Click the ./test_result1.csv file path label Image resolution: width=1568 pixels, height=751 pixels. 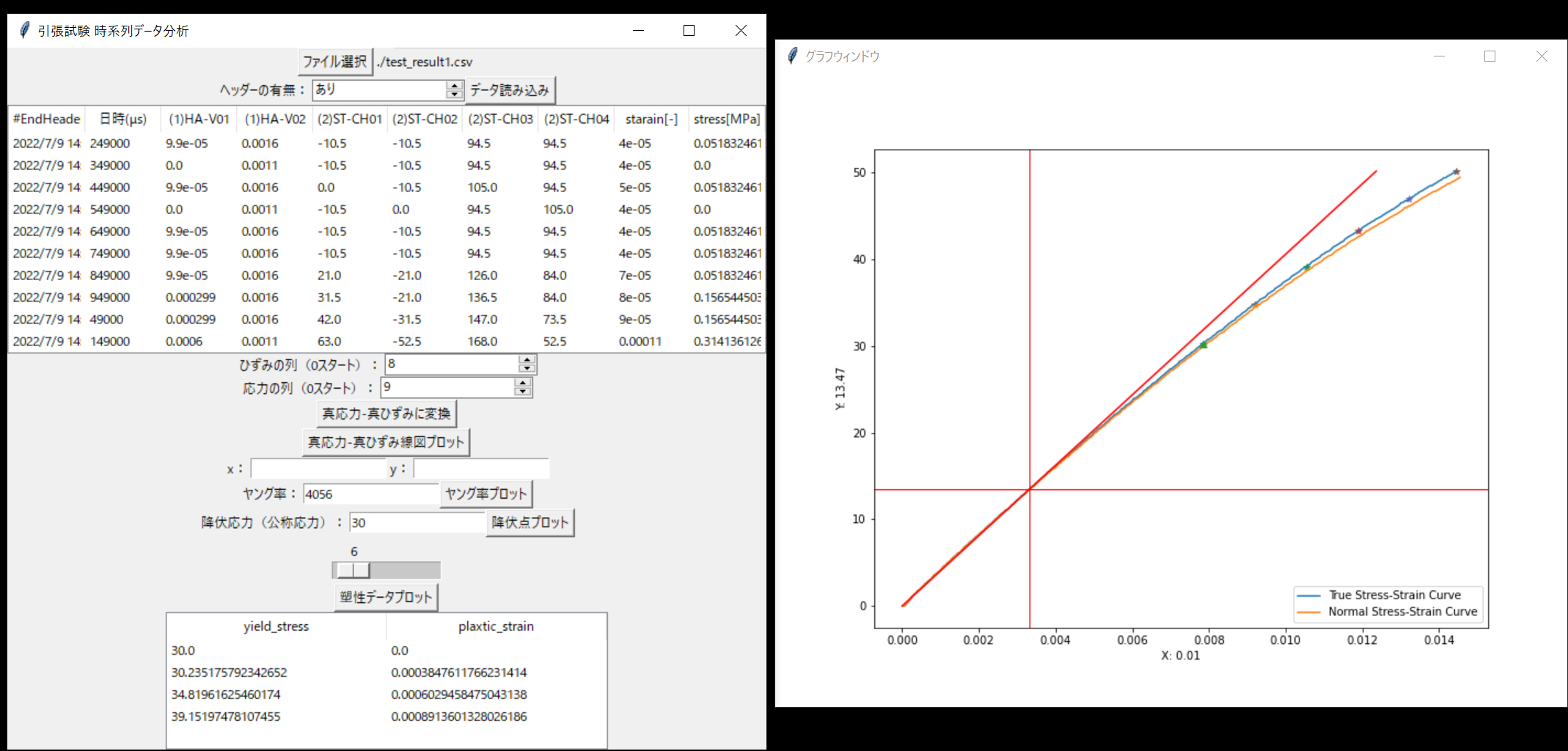pos(425,62)
